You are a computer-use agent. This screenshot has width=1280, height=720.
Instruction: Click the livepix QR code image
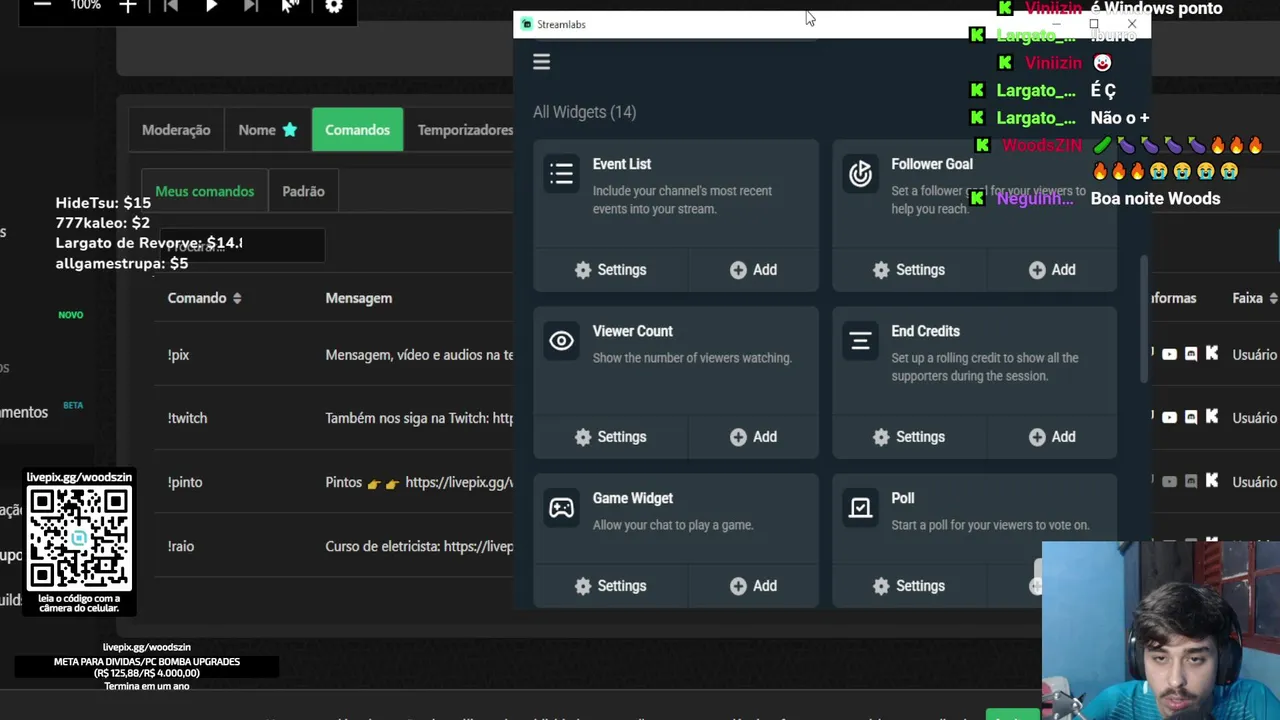tap(79, 538)
